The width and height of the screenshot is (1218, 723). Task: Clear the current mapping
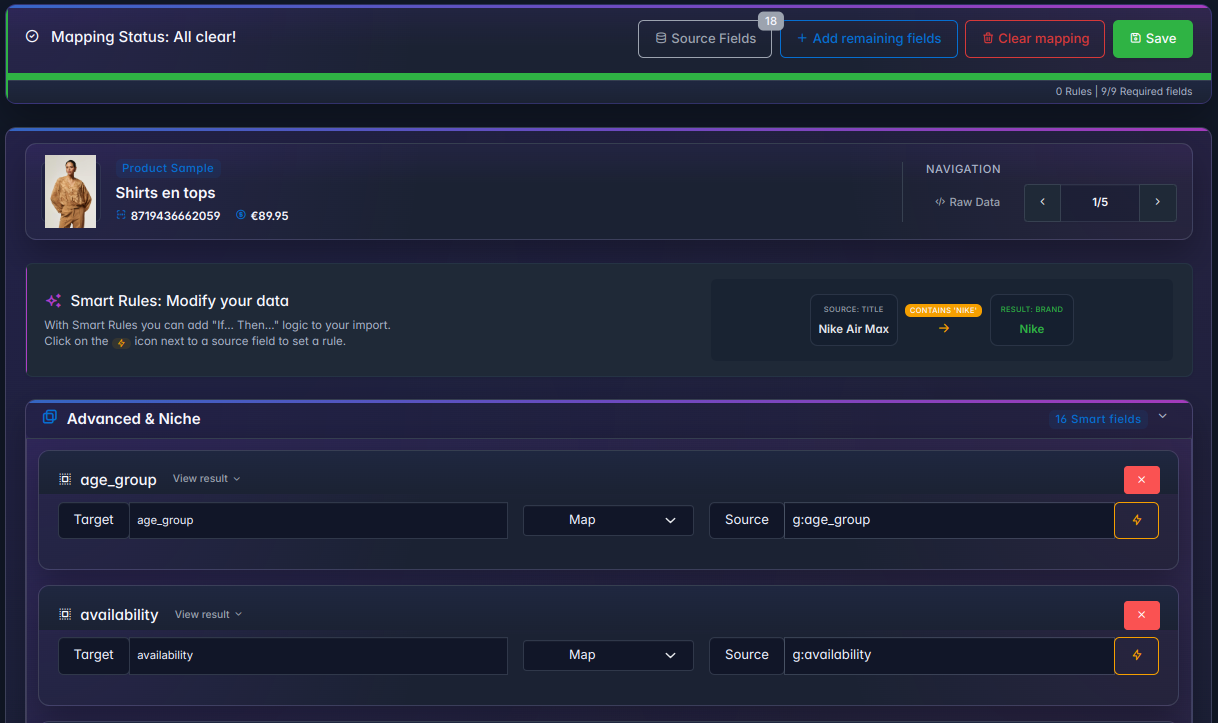point(1035,39)
